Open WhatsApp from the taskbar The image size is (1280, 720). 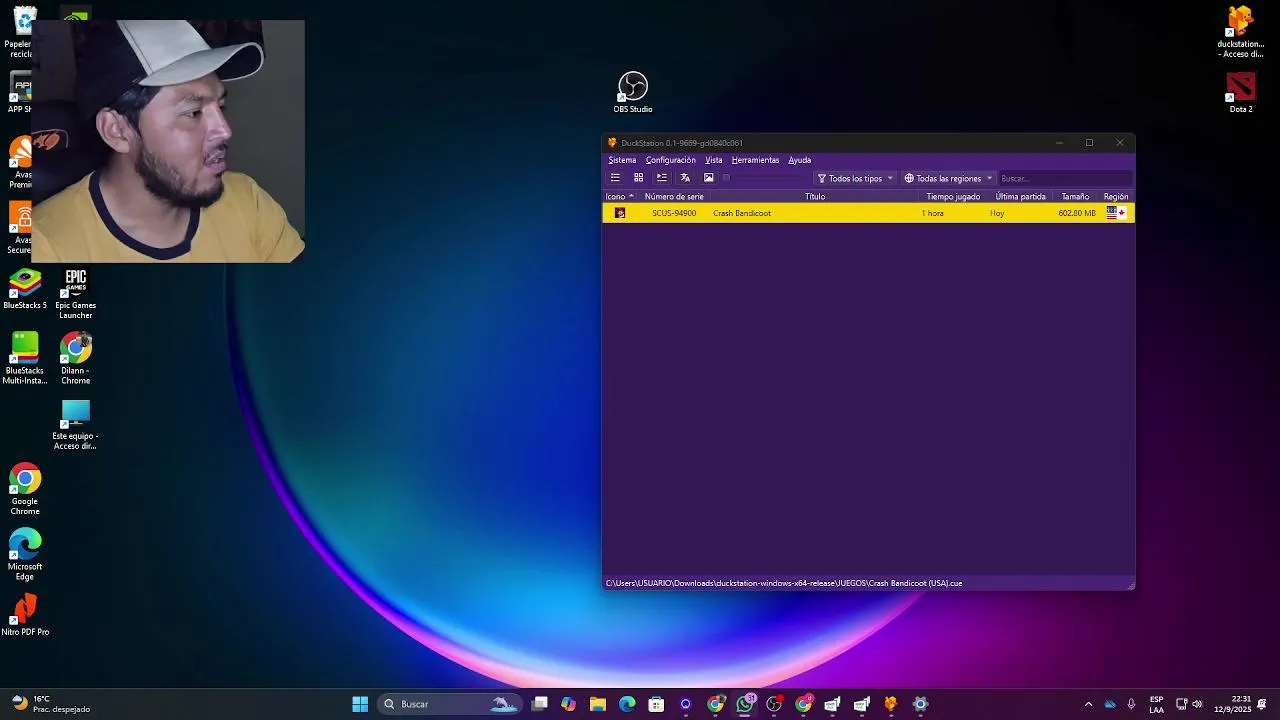745,704
